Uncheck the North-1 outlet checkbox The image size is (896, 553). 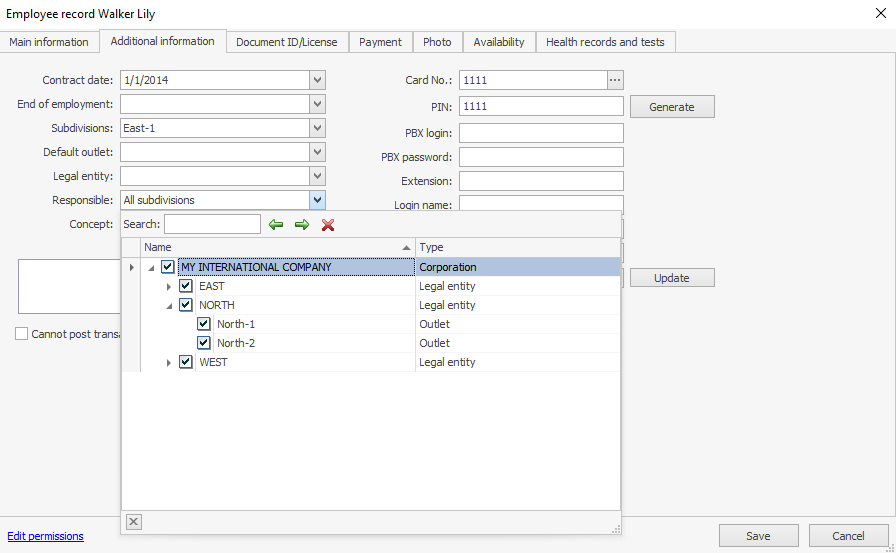[204, 324]
